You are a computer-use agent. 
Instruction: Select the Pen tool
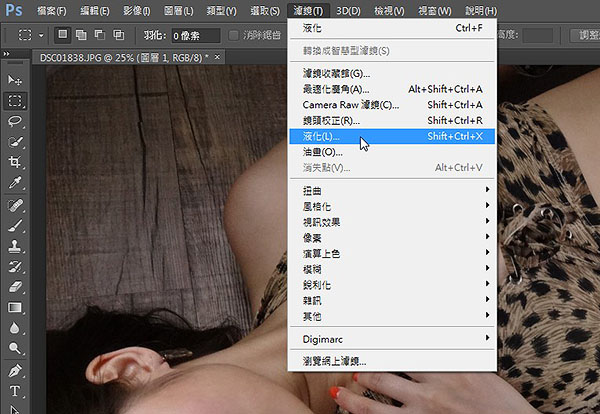pos(15,371)
